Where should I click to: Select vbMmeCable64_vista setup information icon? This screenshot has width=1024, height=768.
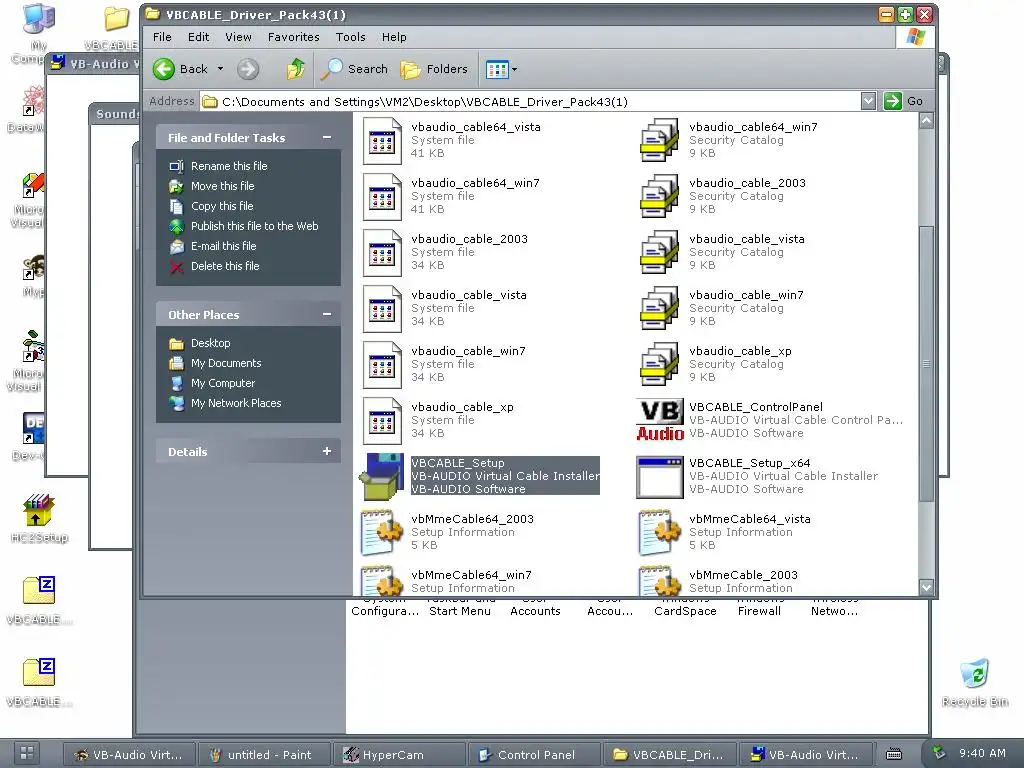(x=660, y=532)
